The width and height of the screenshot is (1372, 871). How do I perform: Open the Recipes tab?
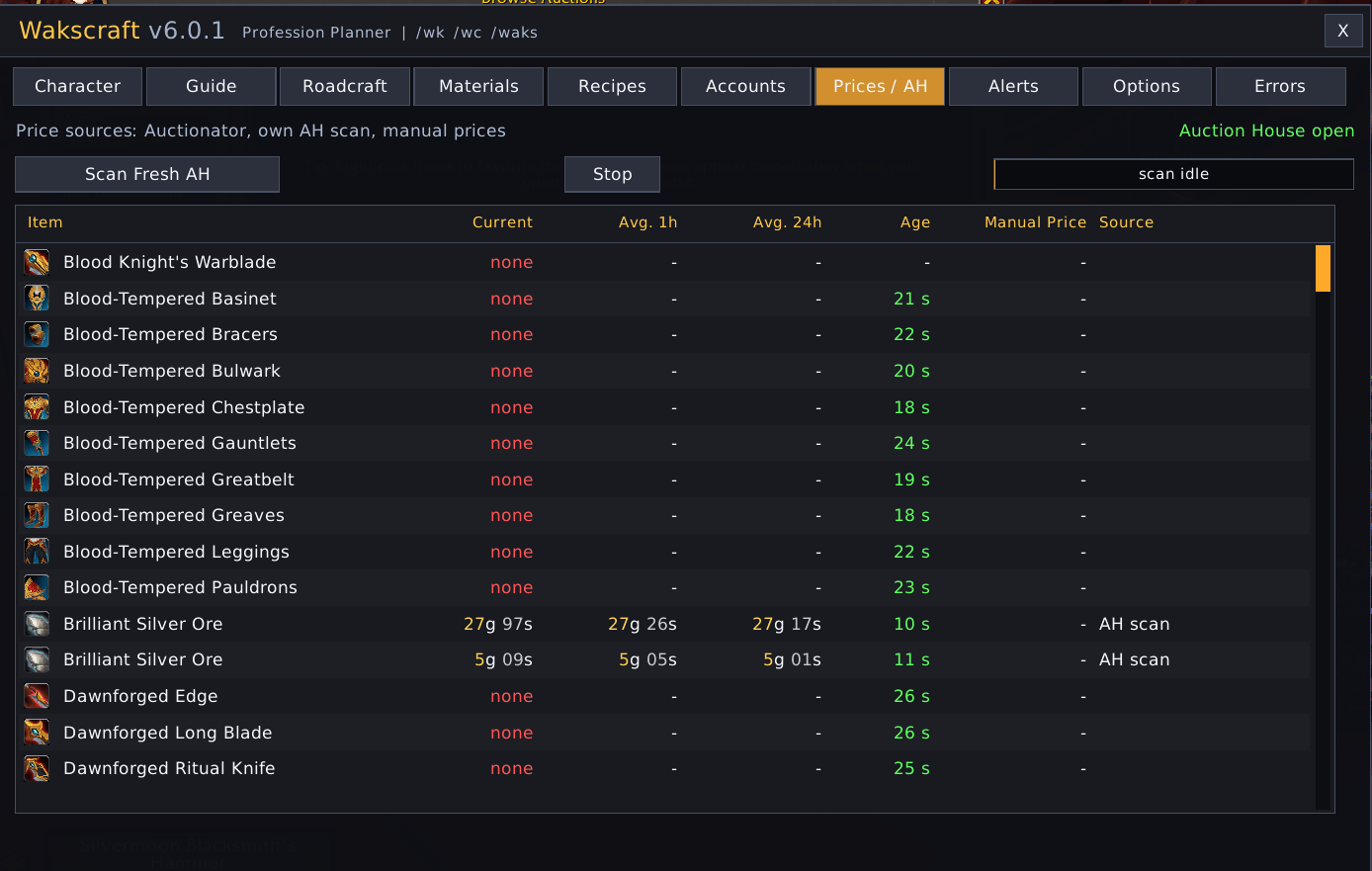pos(612,86)
